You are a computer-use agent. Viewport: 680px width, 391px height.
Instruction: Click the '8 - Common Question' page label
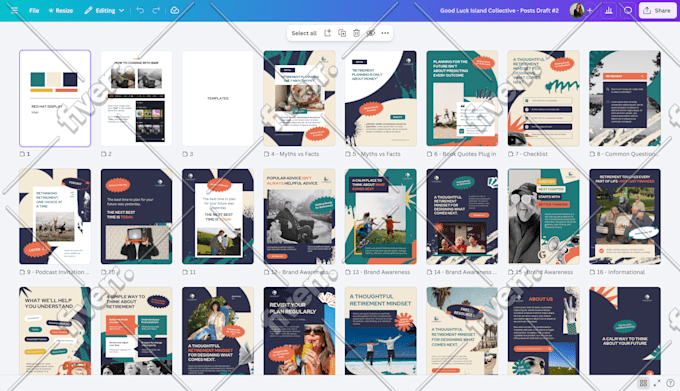(628, 154)
